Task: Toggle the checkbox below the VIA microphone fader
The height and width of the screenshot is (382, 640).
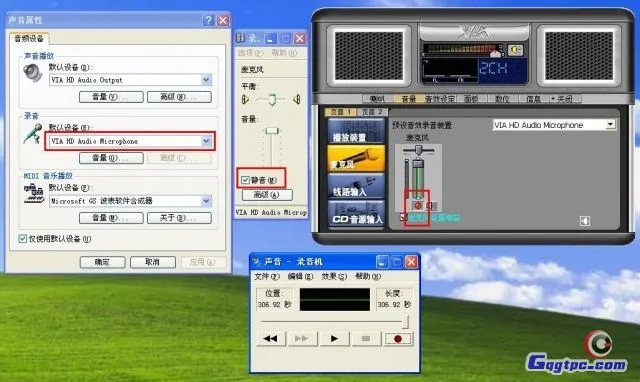Action: (403, 217)
